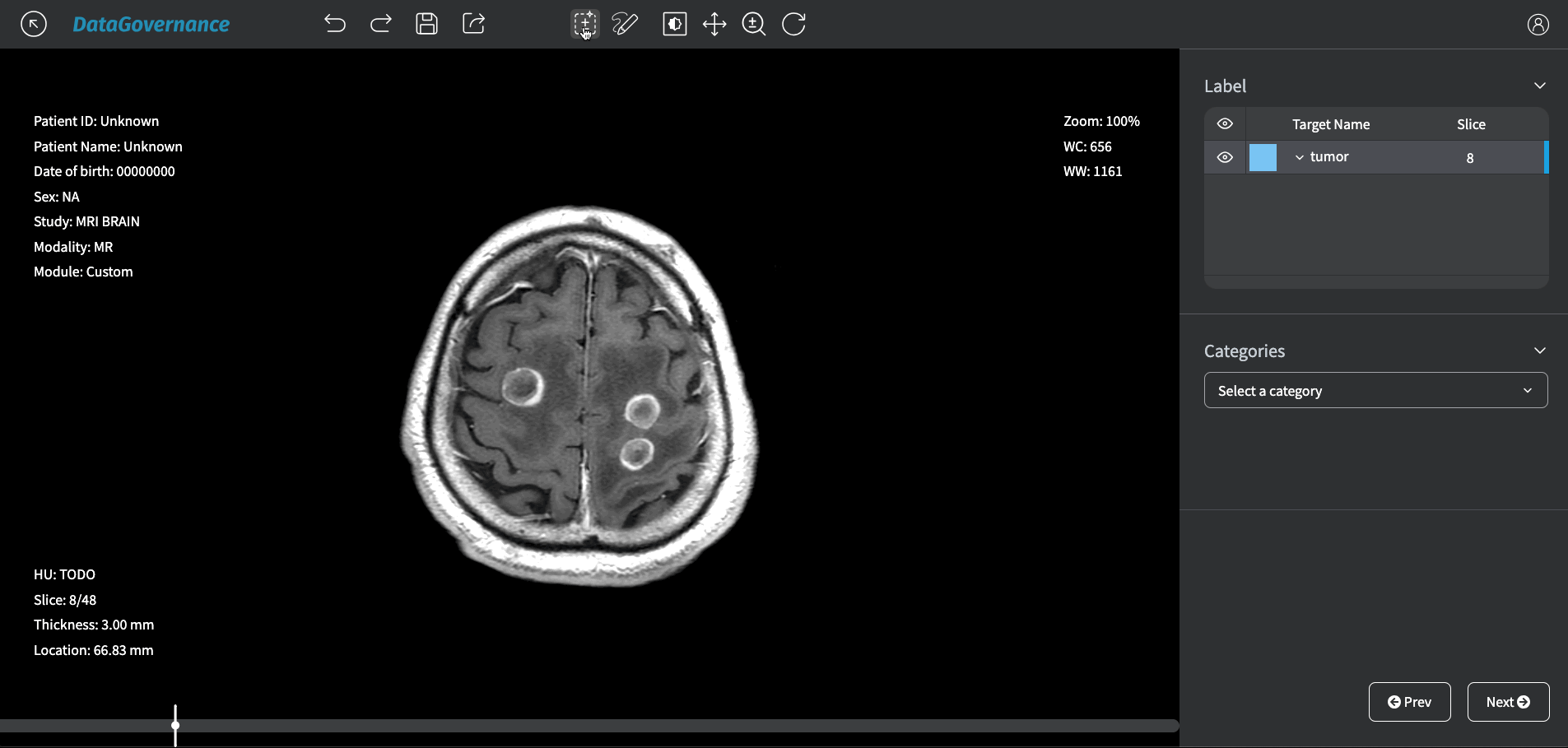Click the export share icon
Image resolution: width=1568 pixels, height=748 pixels.
point(473,24)
